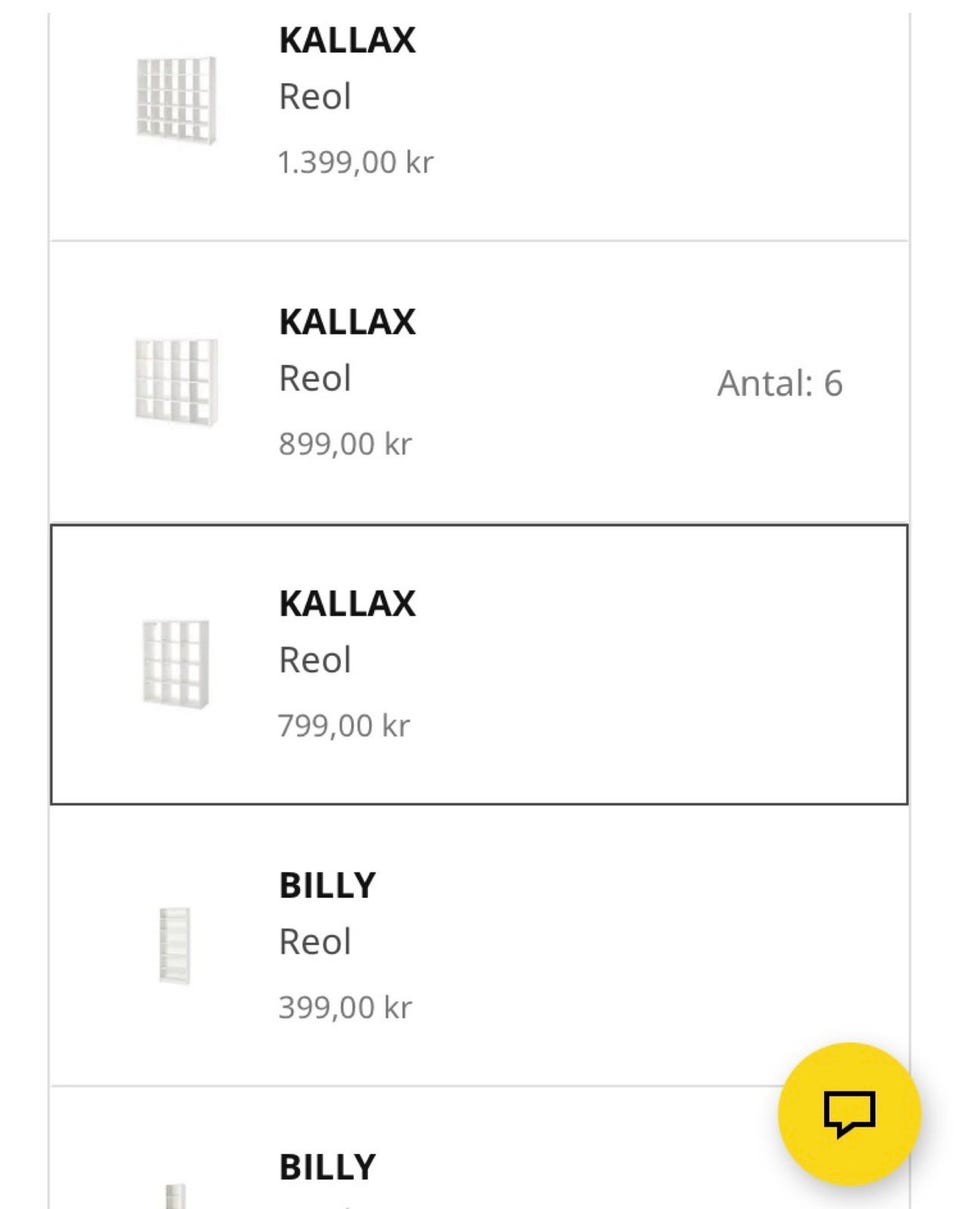This screenshot has height=1209, width=960.
Task: Click the thumbnail of the 1.399,00 kr KALLAX
Action: click(x=176, y=100)
